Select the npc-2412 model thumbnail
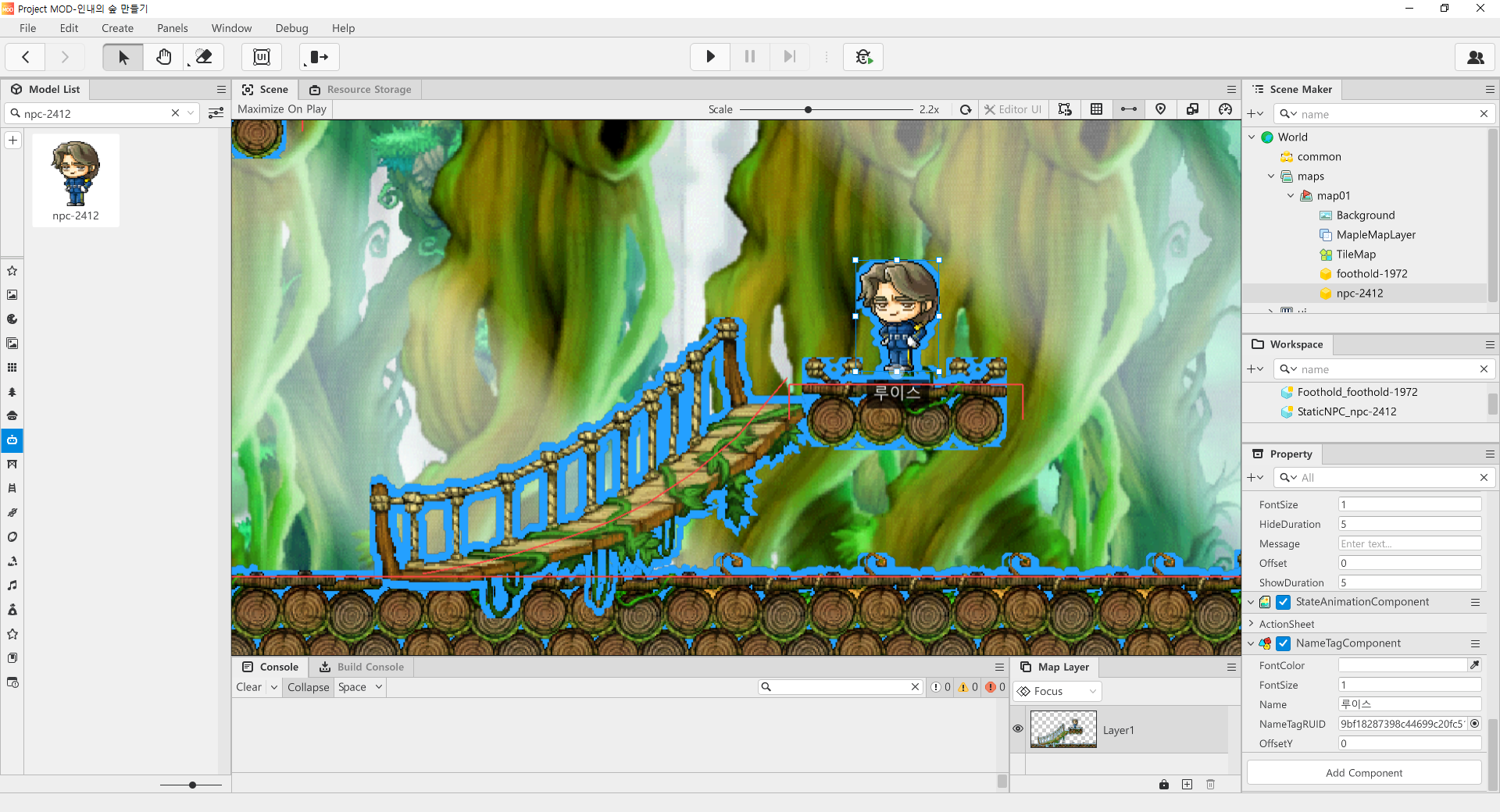 coord(76,180)
